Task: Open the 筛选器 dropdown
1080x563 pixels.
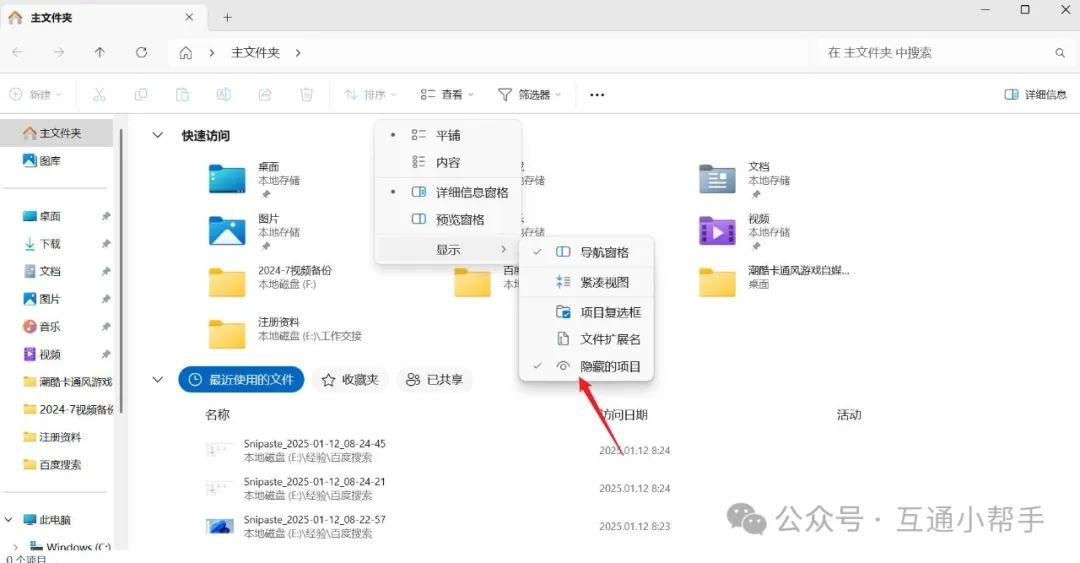Action: click(529, 94)
